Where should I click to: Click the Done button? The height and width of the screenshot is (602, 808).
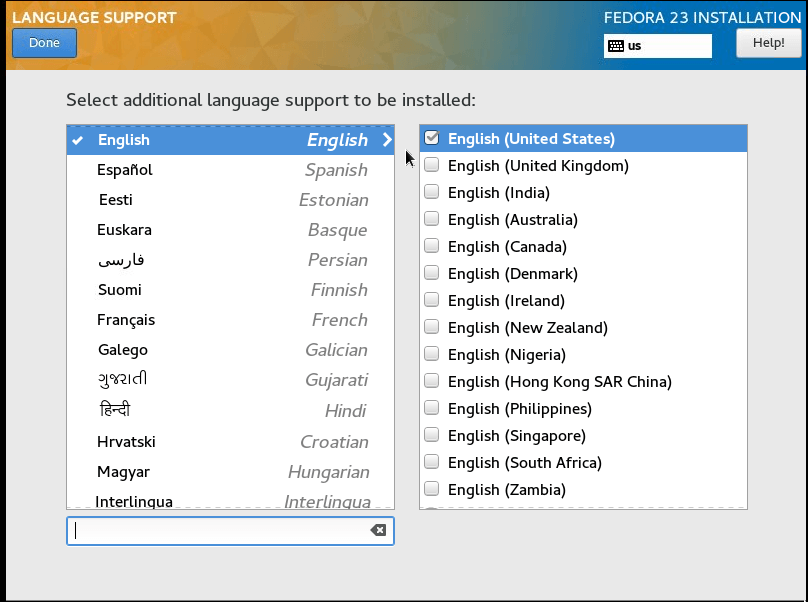[44, 43]
